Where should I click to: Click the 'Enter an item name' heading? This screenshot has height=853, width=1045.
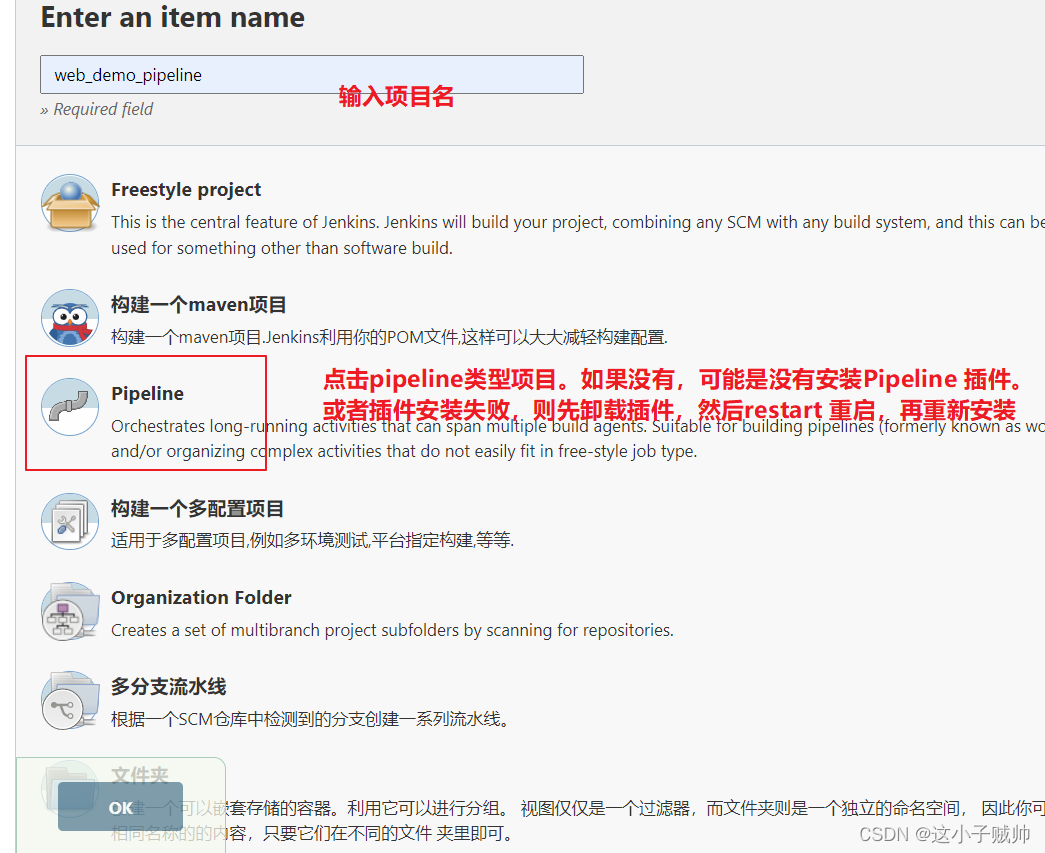coord(173,17)
